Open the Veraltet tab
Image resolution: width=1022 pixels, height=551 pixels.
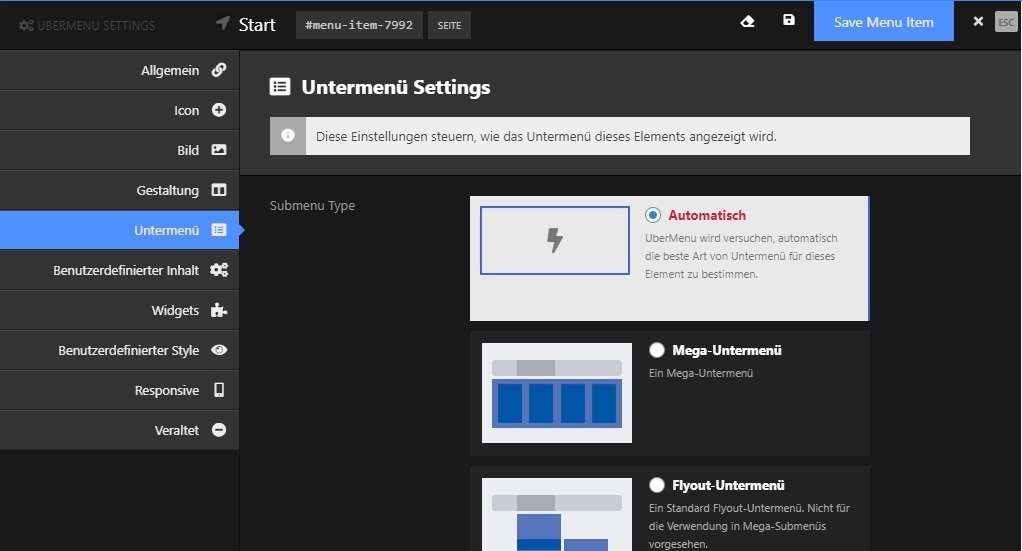pyautogui.click(x=119, y=430)
